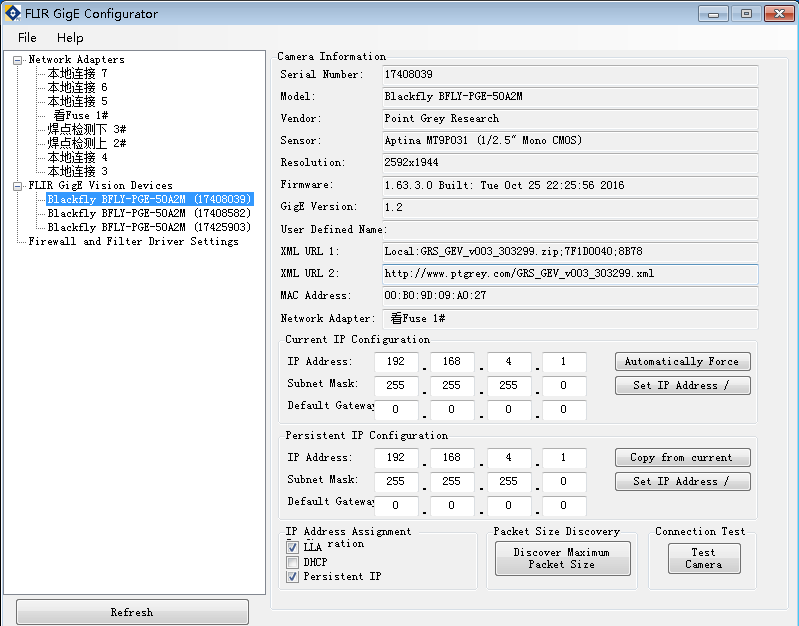Click Automatically Force IP button
The image size is (799, 626).
click(x=682, y=361)
